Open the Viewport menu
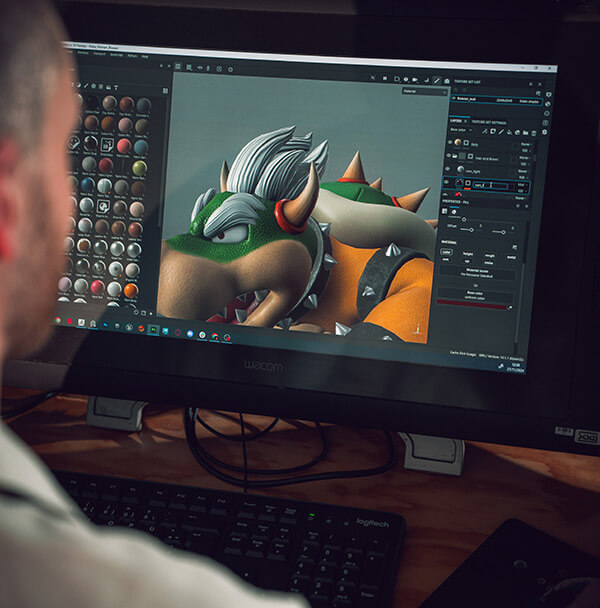Image resolution: width=600 pixels, height=608 pixels. (99, 54)
